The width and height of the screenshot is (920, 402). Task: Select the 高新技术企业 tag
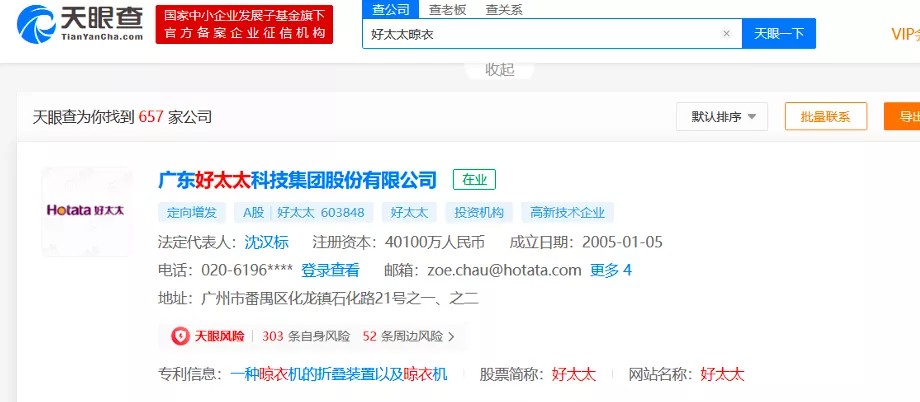[x=567, y=212]
